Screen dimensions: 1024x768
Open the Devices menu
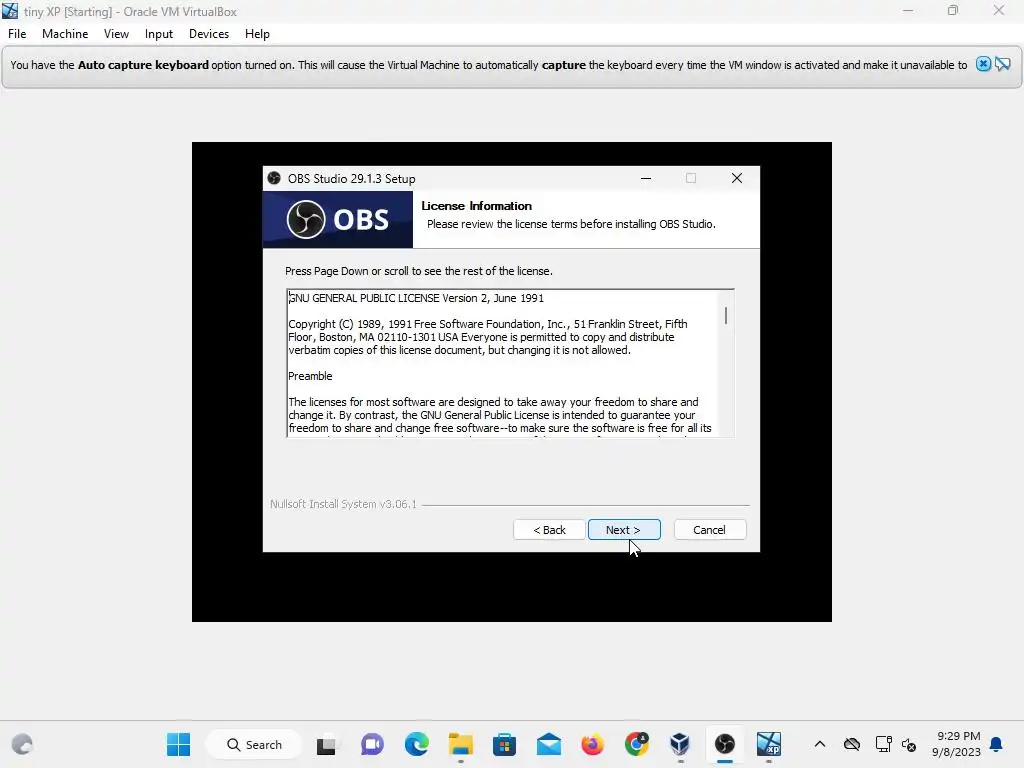(x=209, y=34)
